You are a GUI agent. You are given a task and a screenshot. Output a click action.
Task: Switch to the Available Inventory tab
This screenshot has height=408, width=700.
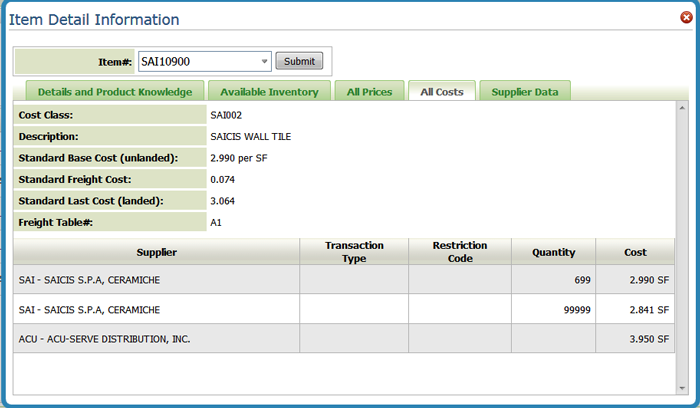tap(269, 92)
